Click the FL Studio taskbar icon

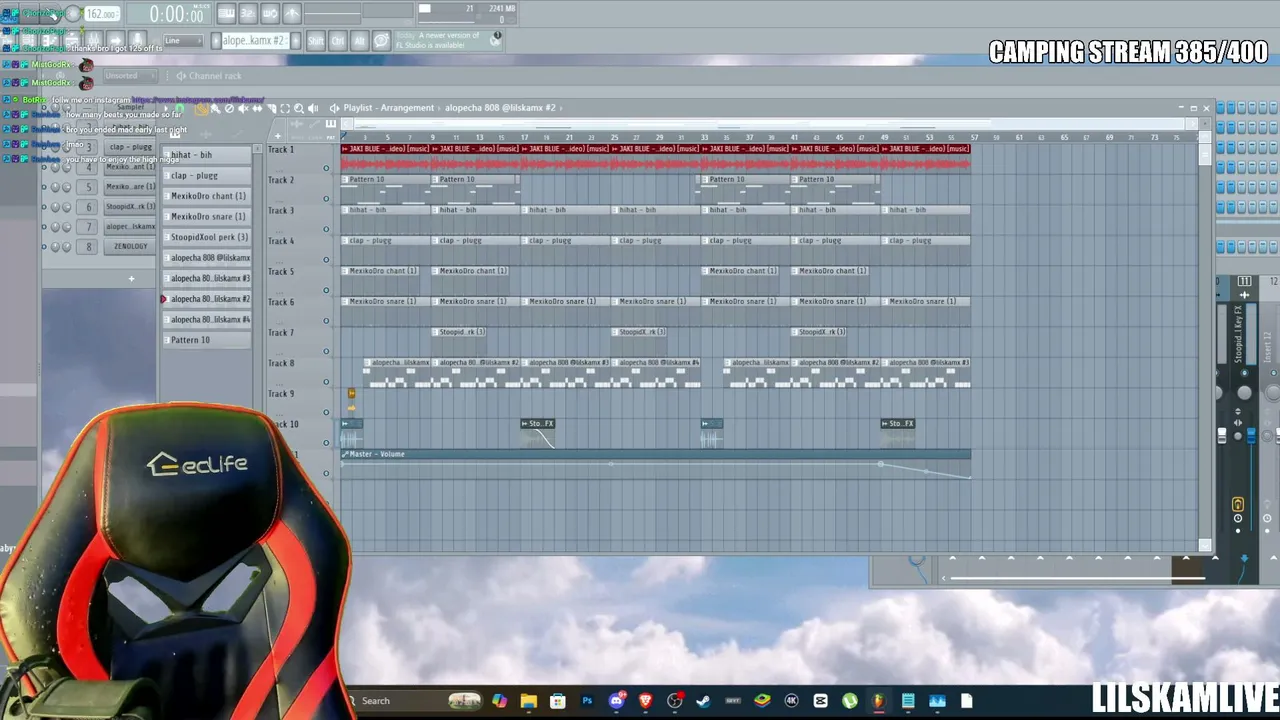point(879,701)
